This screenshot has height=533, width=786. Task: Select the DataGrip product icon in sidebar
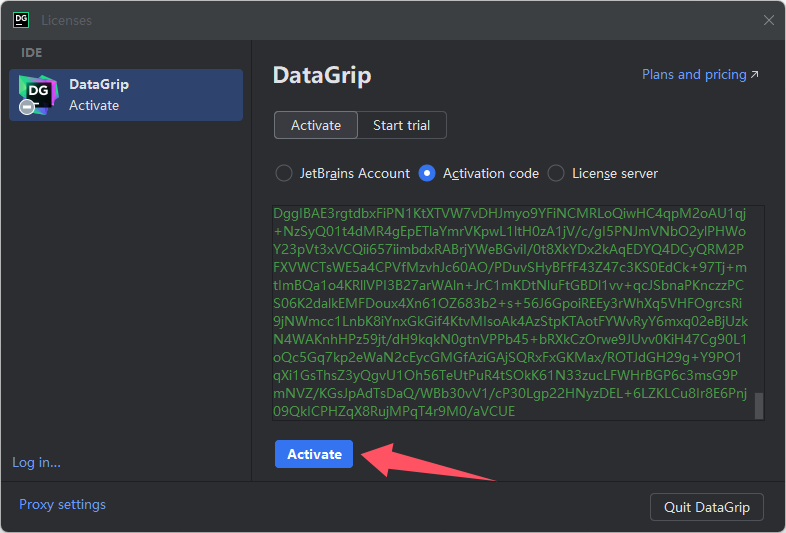[38, 95]
